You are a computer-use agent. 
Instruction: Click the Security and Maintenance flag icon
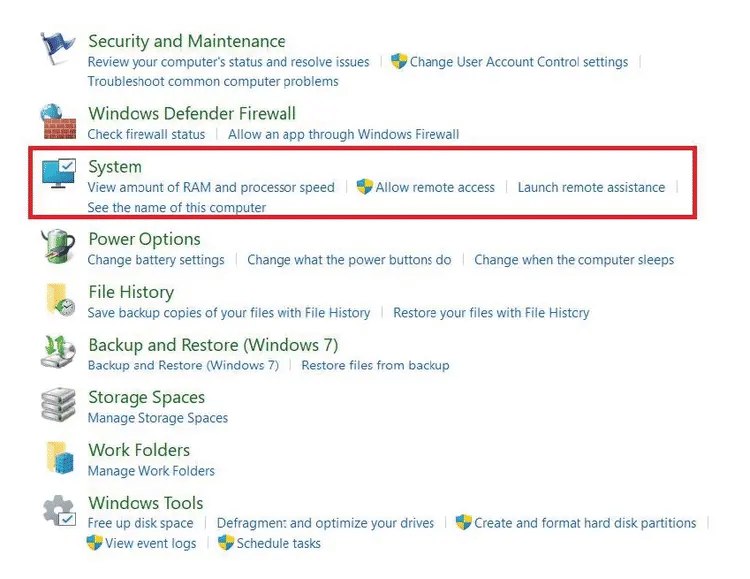[57, 48]
